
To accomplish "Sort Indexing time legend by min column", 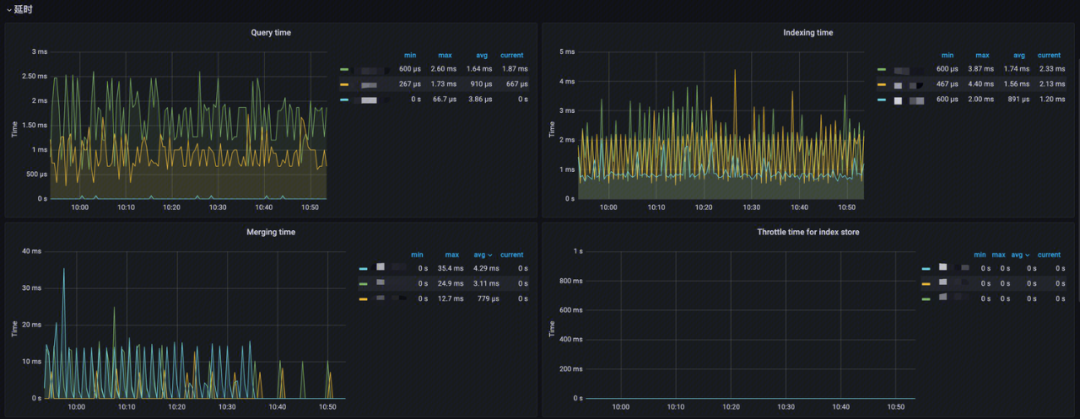I will [x=947, y=55].
